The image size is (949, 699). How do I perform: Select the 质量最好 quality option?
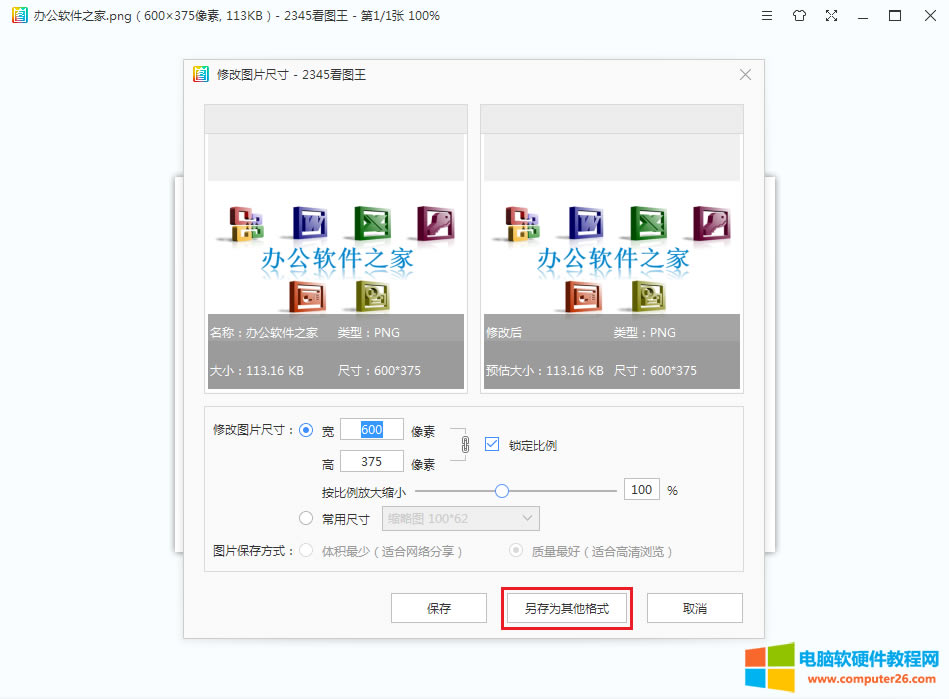[515, 550]
